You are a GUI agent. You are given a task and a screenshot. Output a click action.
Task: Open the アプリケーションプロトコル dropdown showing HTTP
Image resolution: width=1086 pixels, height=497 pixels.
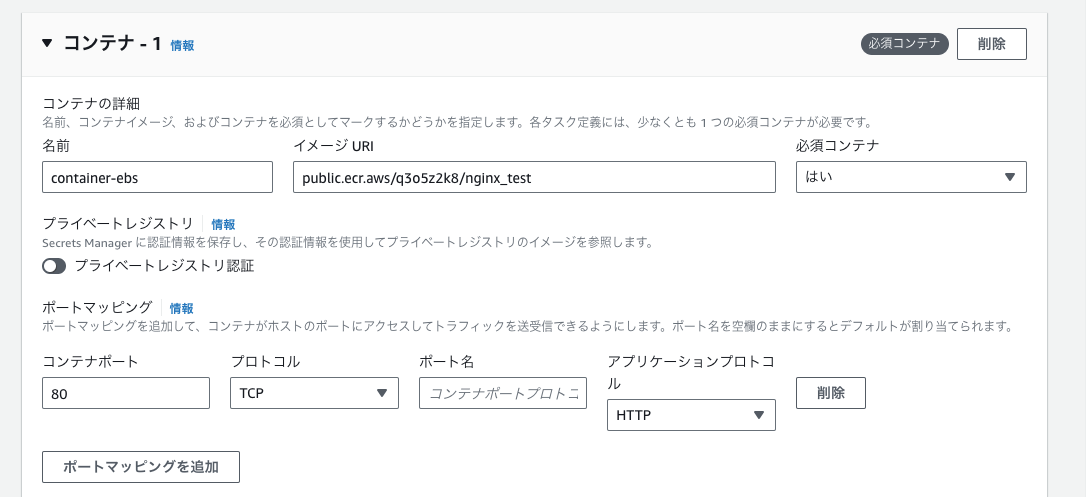pyautogui.click(x=691, y=415)
